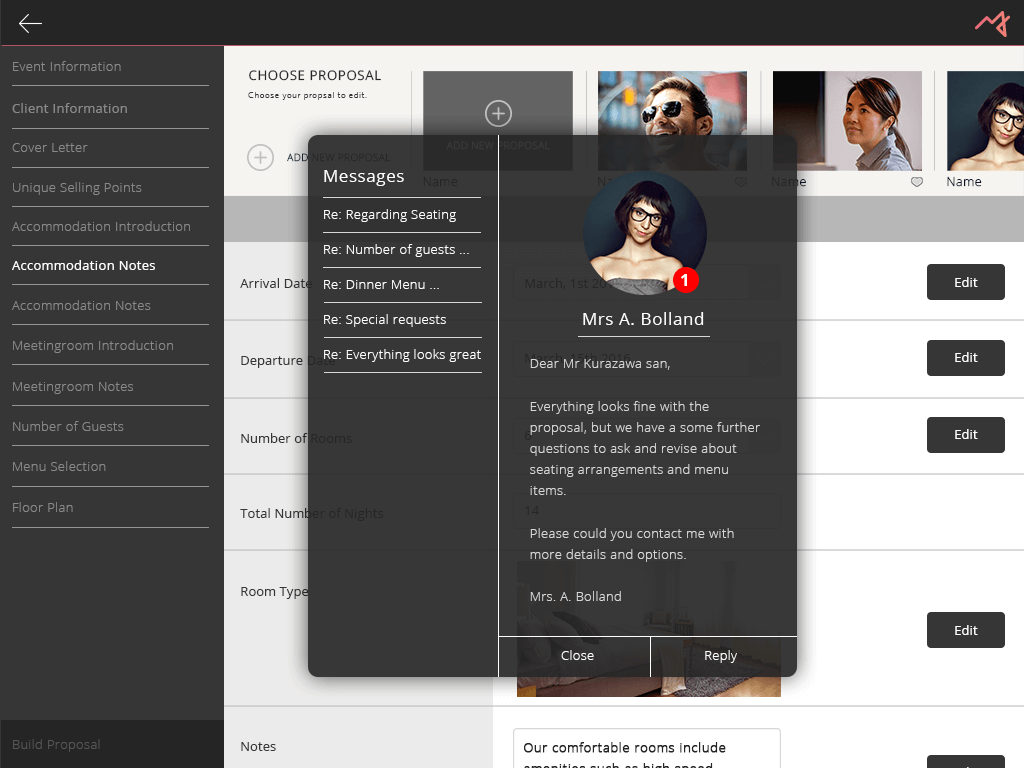This screenshot has width=1024, height=768.
Task: Click the Mrs A. Bolland name heading
Action: click(643, 319)
